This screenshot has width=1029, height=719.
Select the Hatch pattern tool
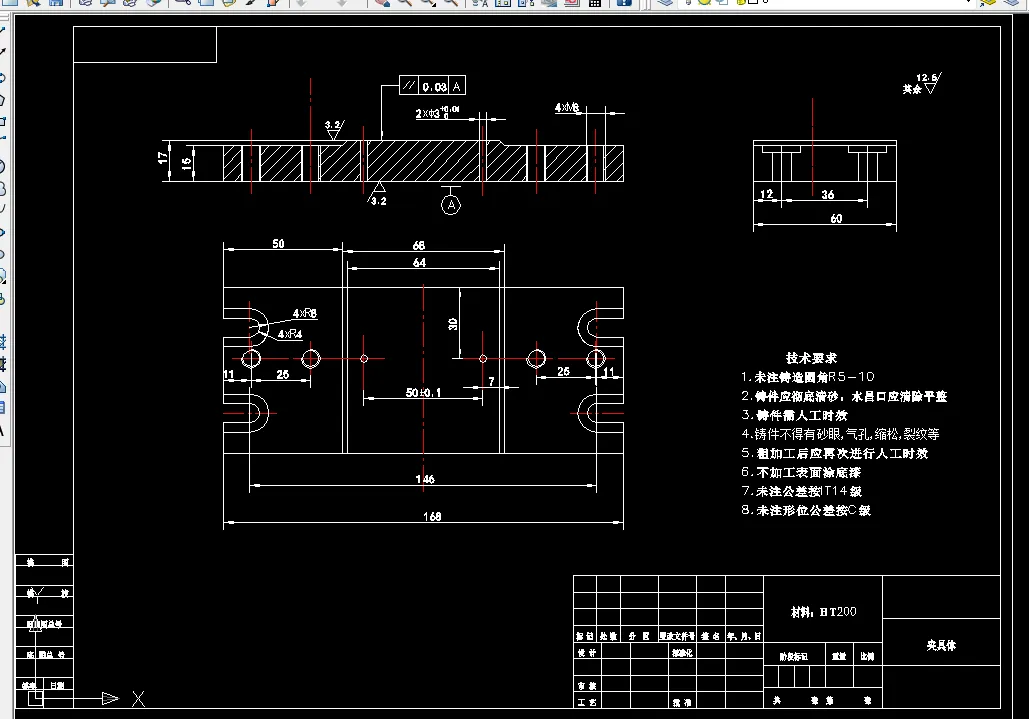click(3, 342)
